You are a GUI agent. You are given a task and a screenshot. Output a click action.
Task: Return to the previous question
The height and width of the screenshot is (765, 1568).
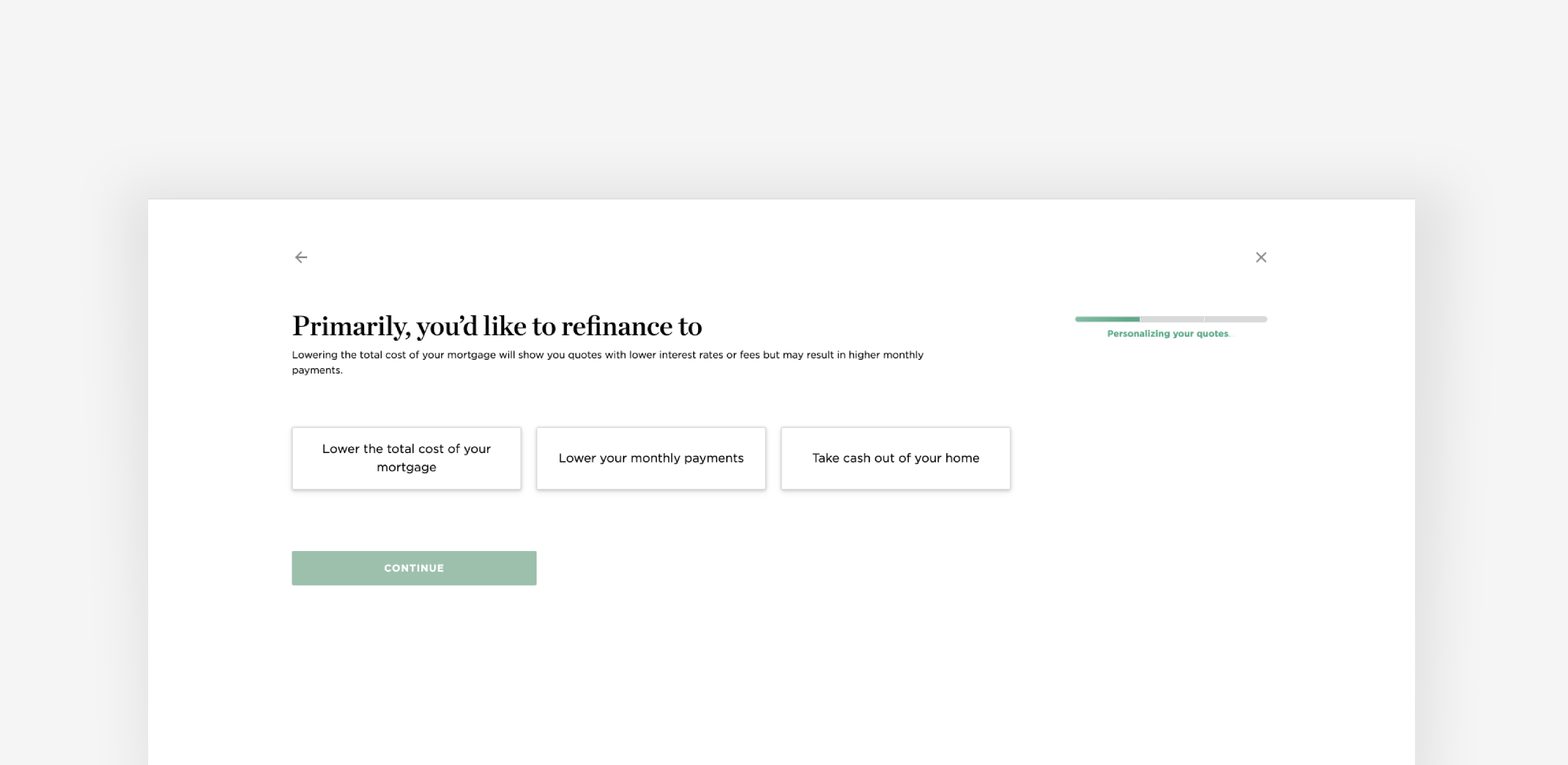(301, 258)
